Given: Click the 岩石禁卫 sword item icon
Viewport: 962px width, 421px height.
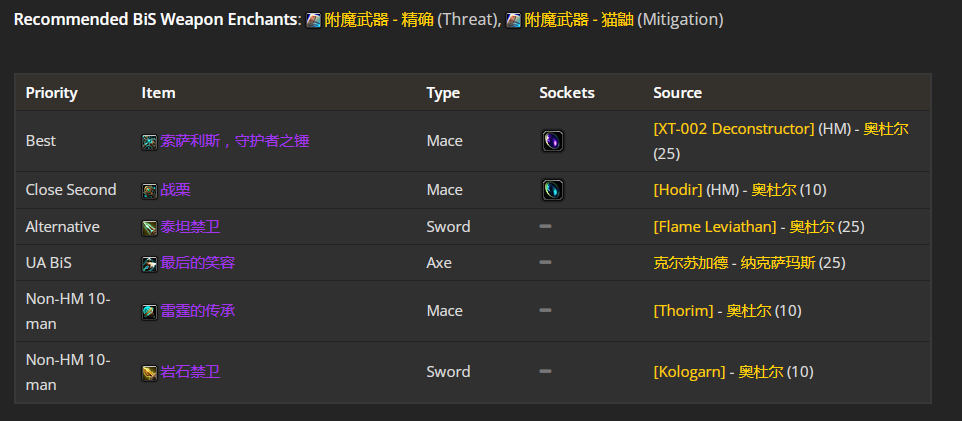Looking at the screenshot, I should click(x=149, y=373).
